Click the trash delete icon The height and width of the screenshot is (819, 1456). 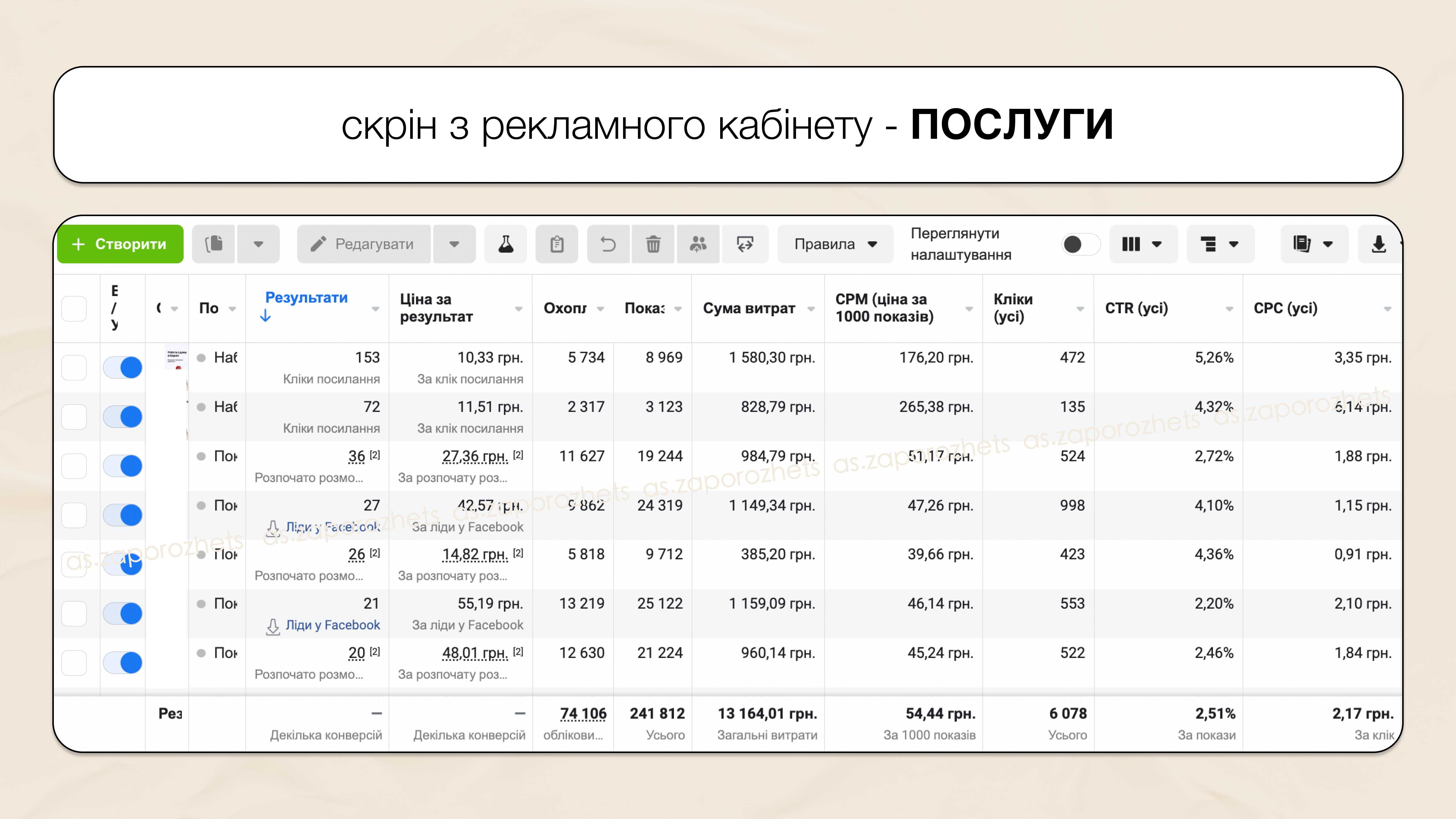[653, 244]
